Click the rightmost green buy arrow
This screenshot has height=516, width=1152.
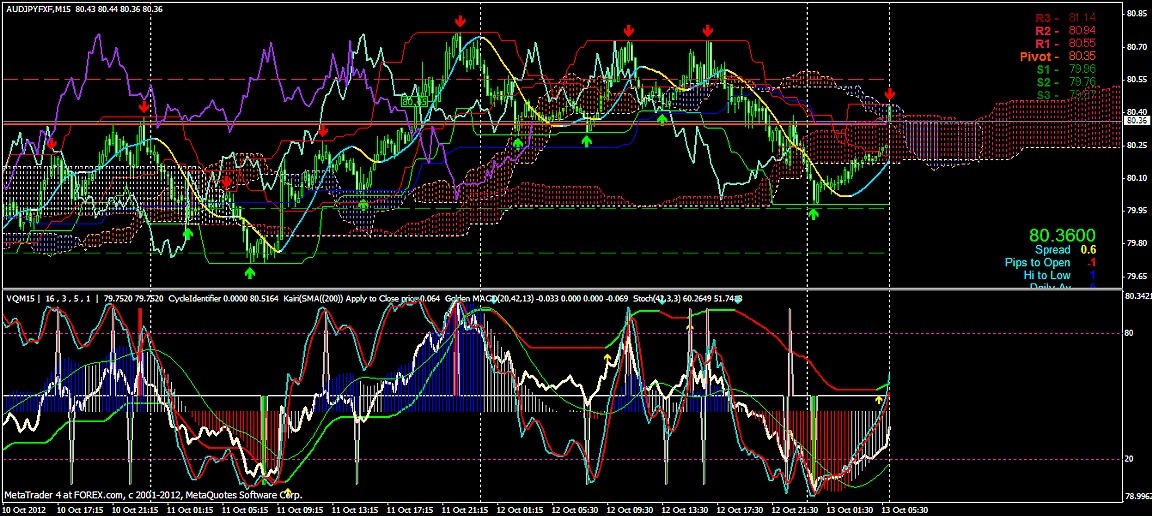point(814,214)
